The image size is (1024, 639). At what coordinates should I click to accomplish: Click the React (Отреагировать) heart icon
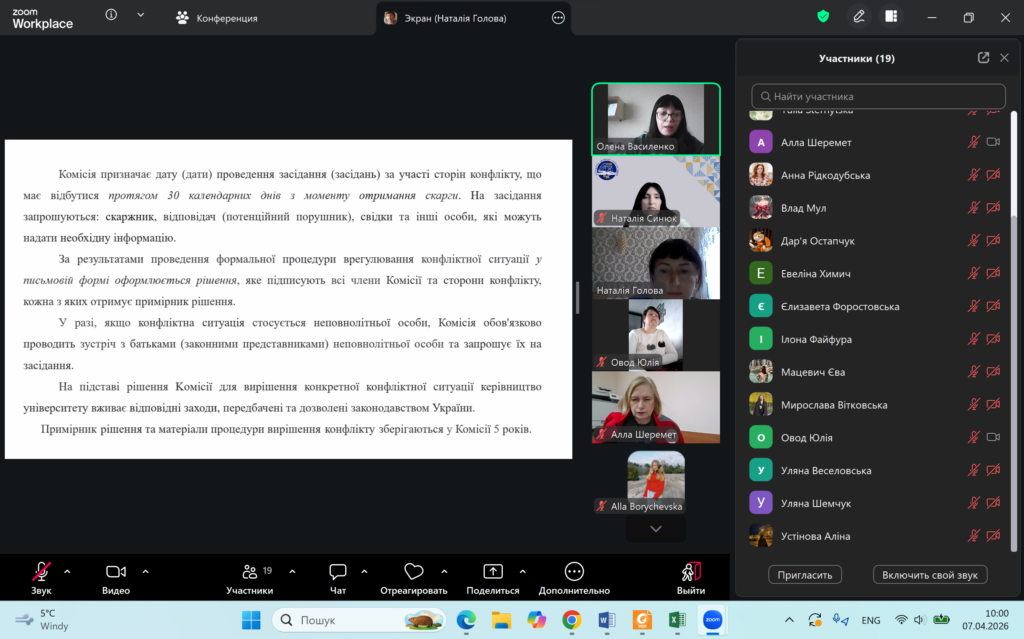click(414, 572)
